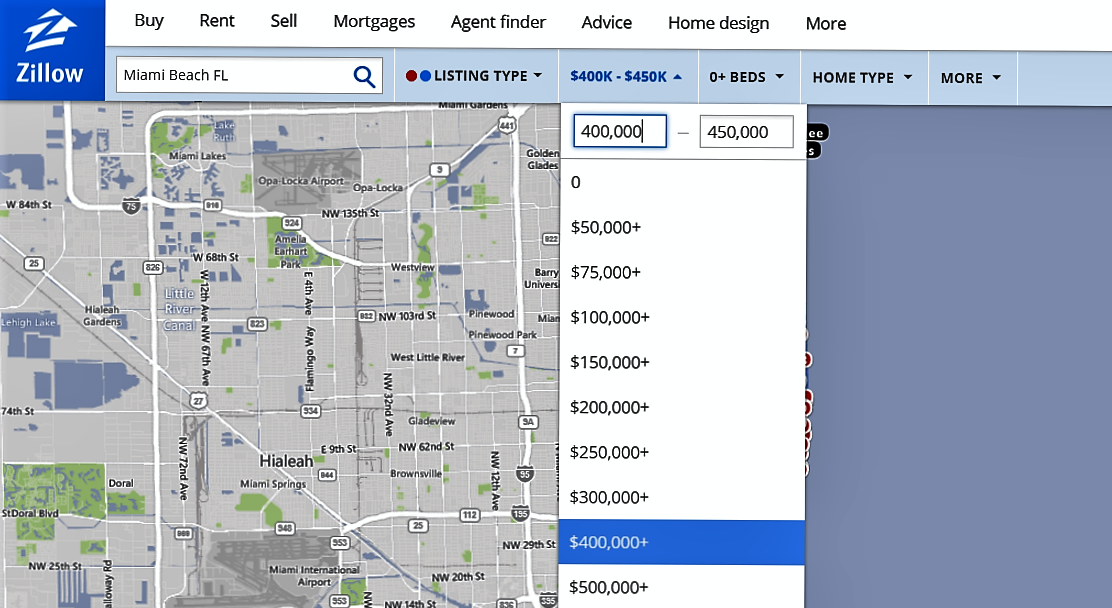
Task: Click the search magnifier icon
Action: (364, 76)
